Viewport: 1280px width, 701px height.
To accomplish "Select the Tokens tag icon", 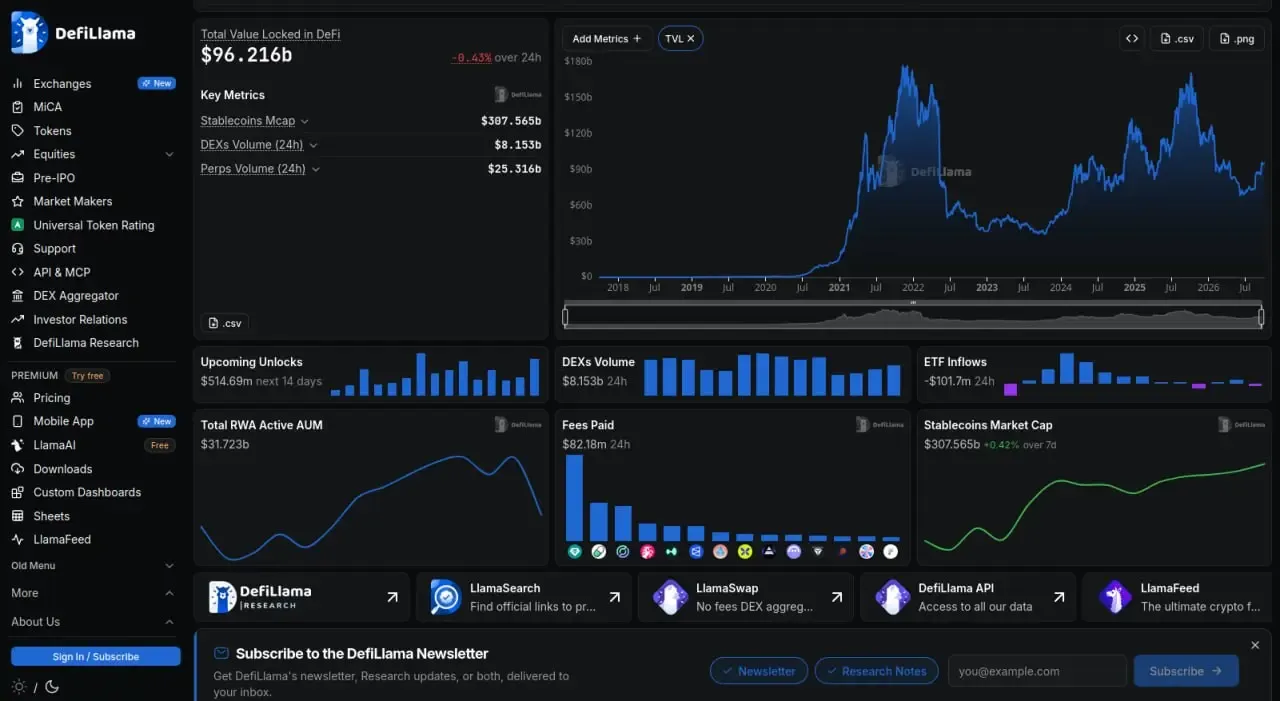I will tap(17, 131).
